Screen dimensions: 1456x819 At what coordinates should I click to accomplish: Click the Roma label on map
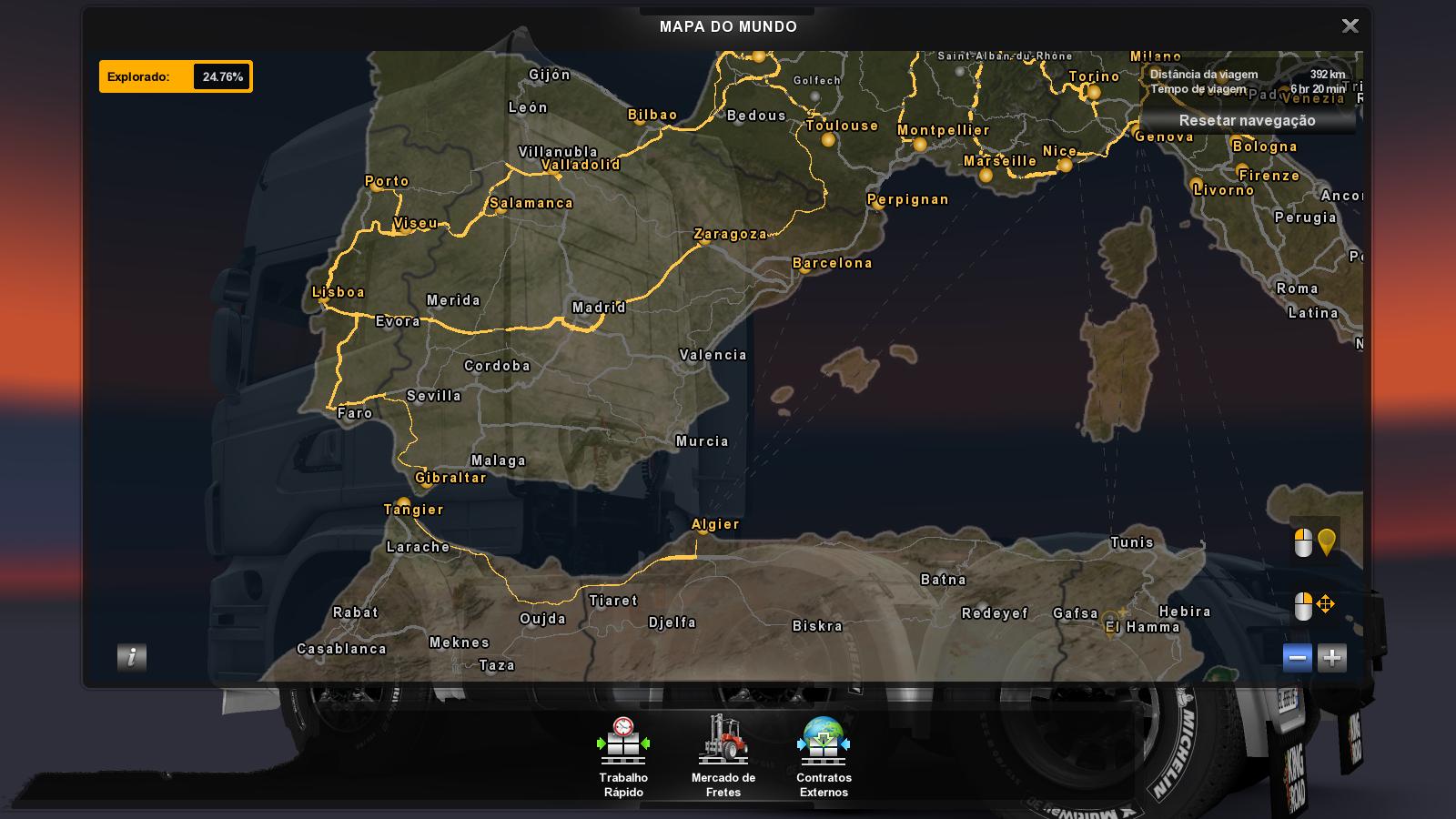(x=1298, y=288)
